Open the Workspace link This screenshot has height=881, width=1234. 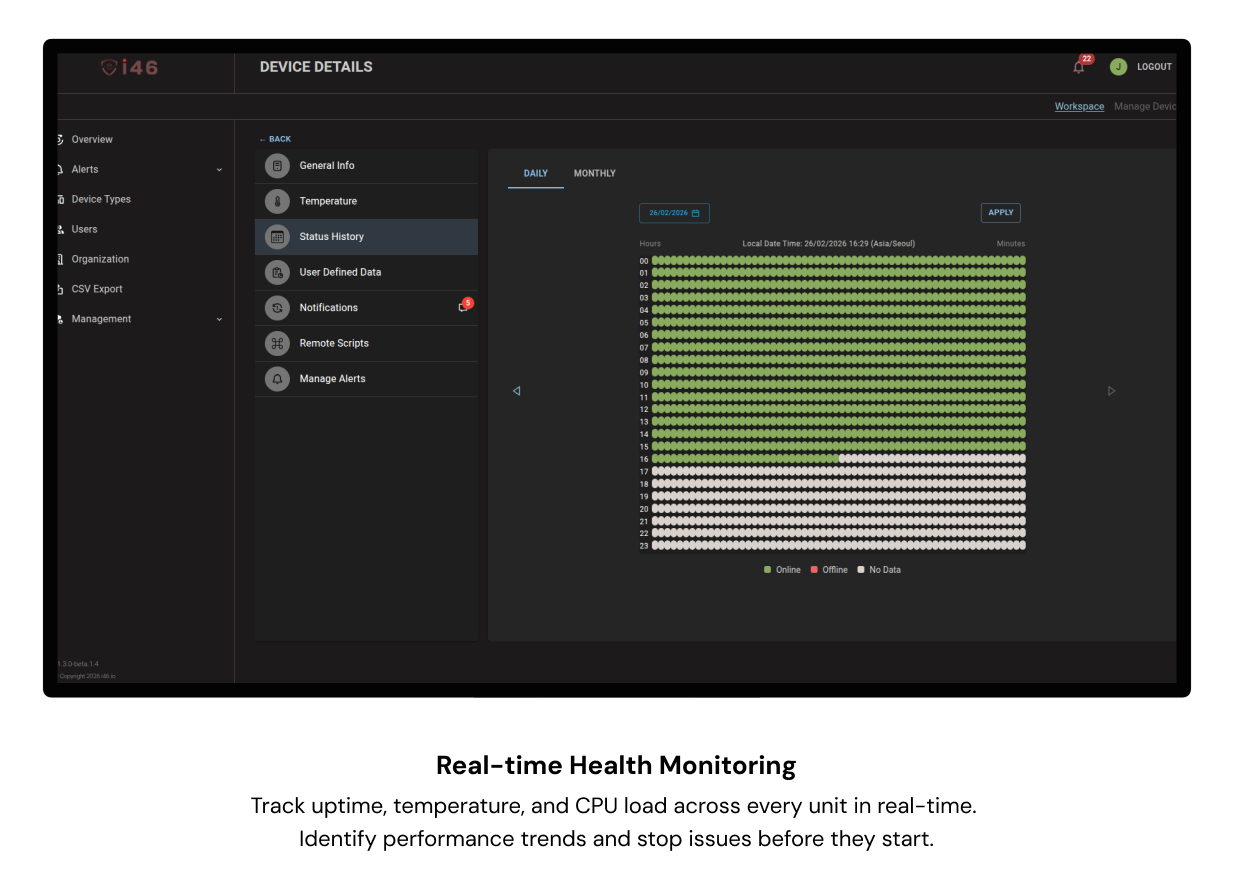point(1079,107)
